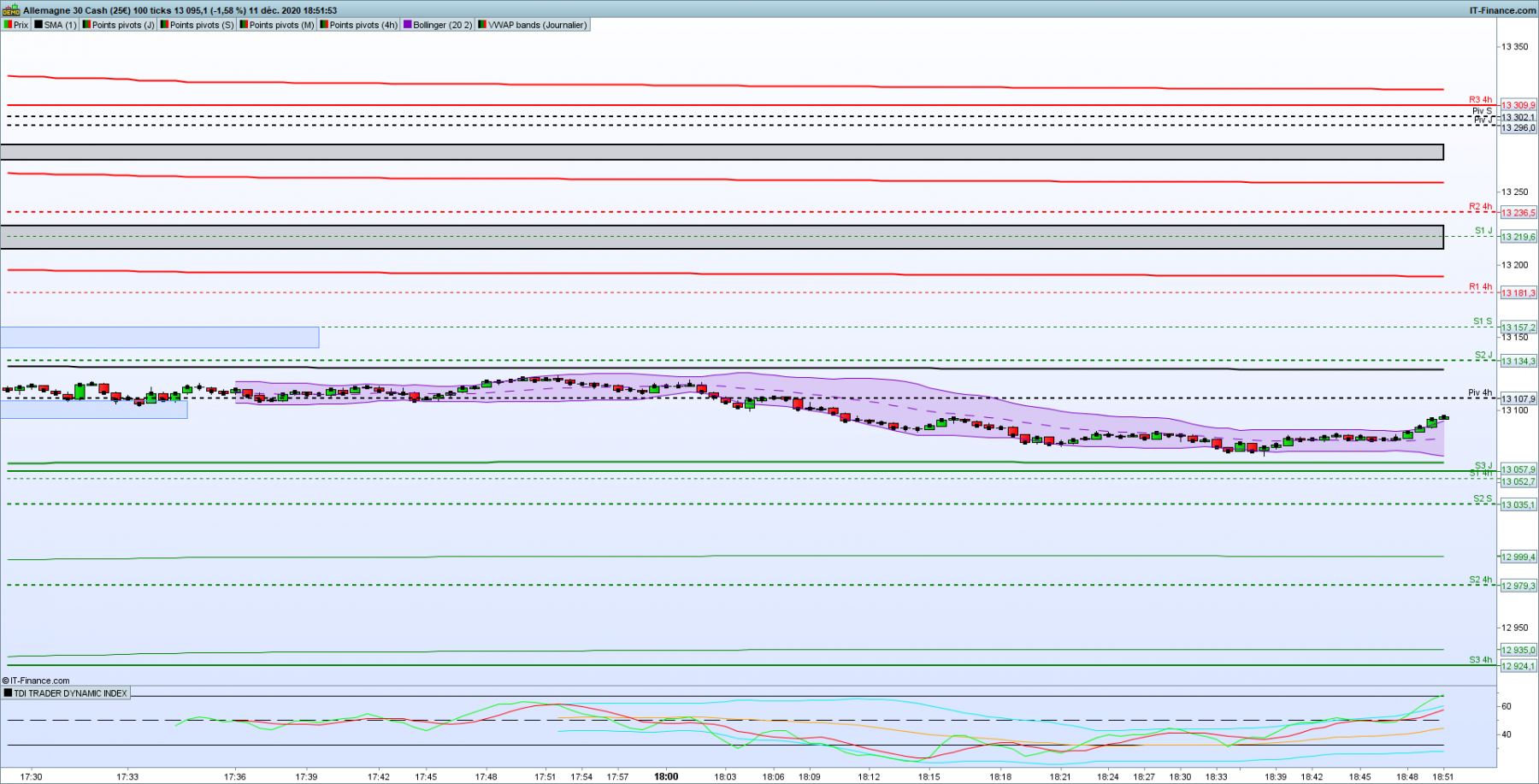
Task: Open VWAP bands (Journalier) indicator label
Action: (x=538, y=25)
